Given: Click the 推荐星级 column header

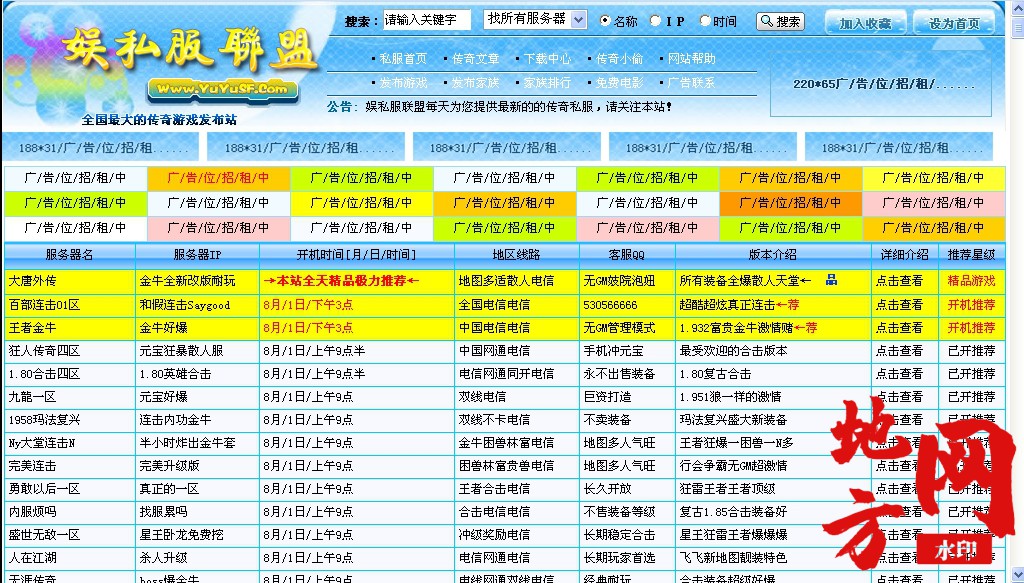Looking at the screenshot, I should pos(971,255).
